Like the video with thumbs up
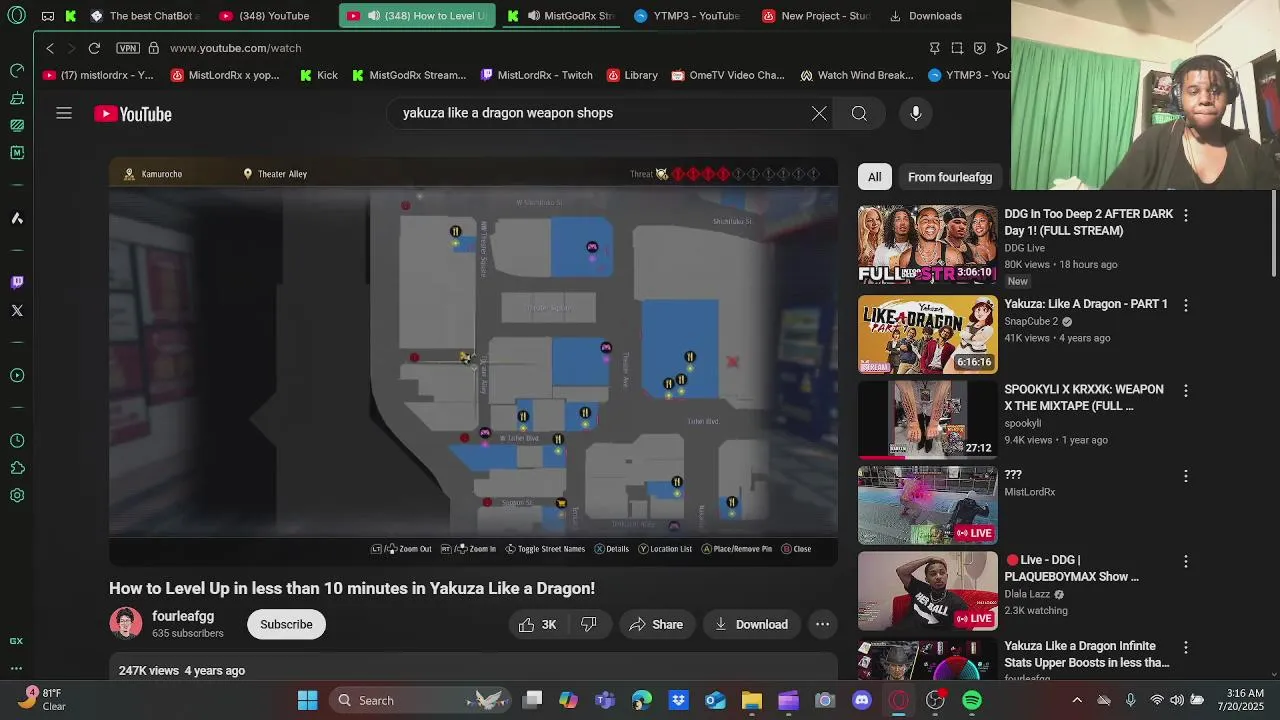The image size is (1280, 720). click(537, 624)
